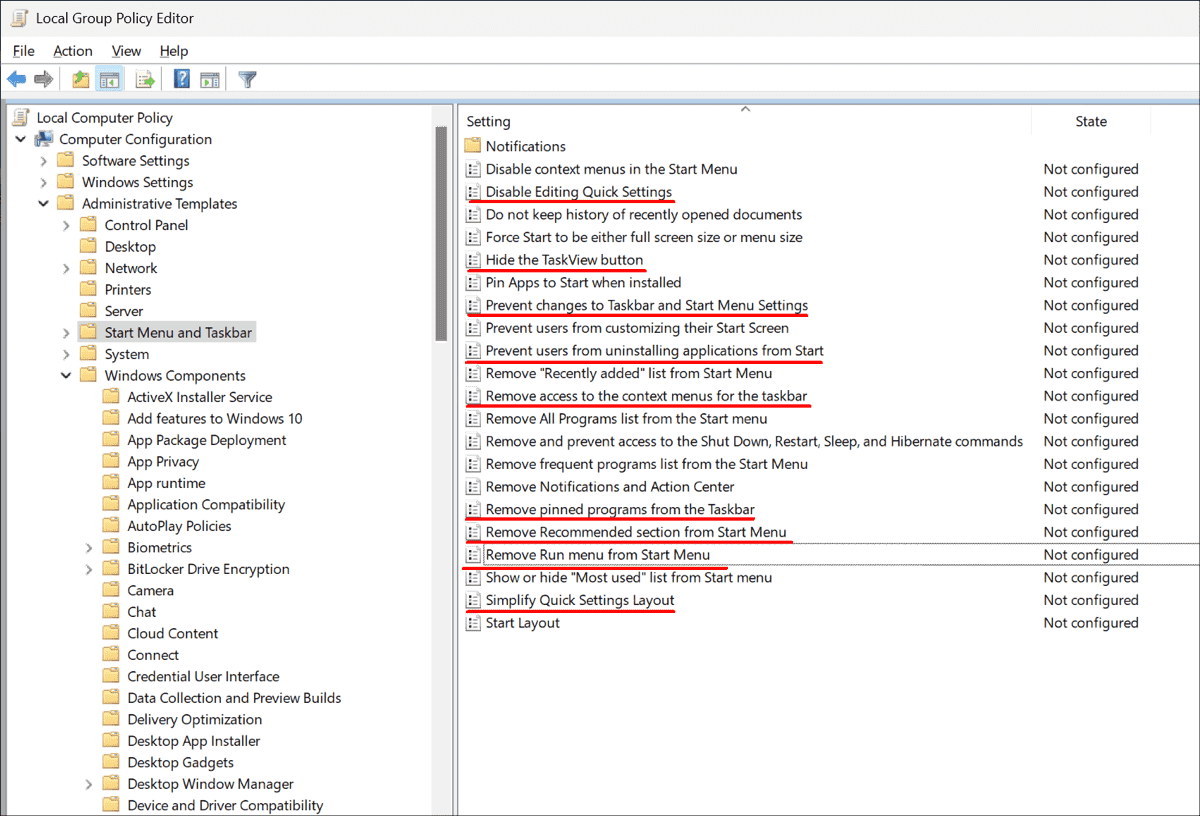Expand the Desktop Window Manager node
Screen dimensions: 1200x816
pos(89,783)
